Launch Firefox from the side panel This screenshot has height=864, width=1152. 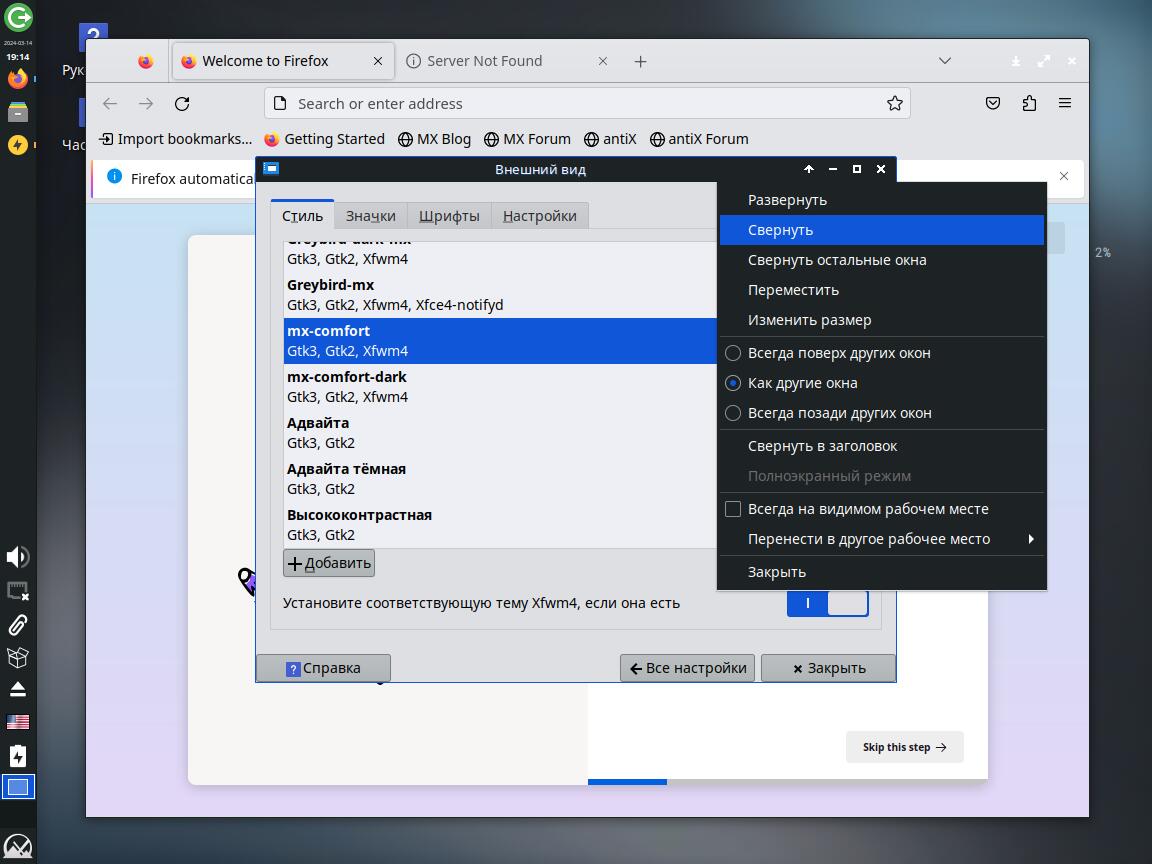coord(18,79)
